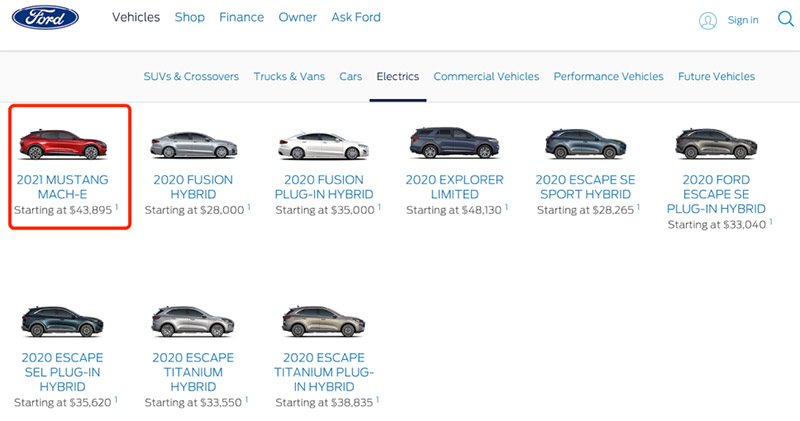
Task: Click the Sign in link
Action: (x=743, y=20)
